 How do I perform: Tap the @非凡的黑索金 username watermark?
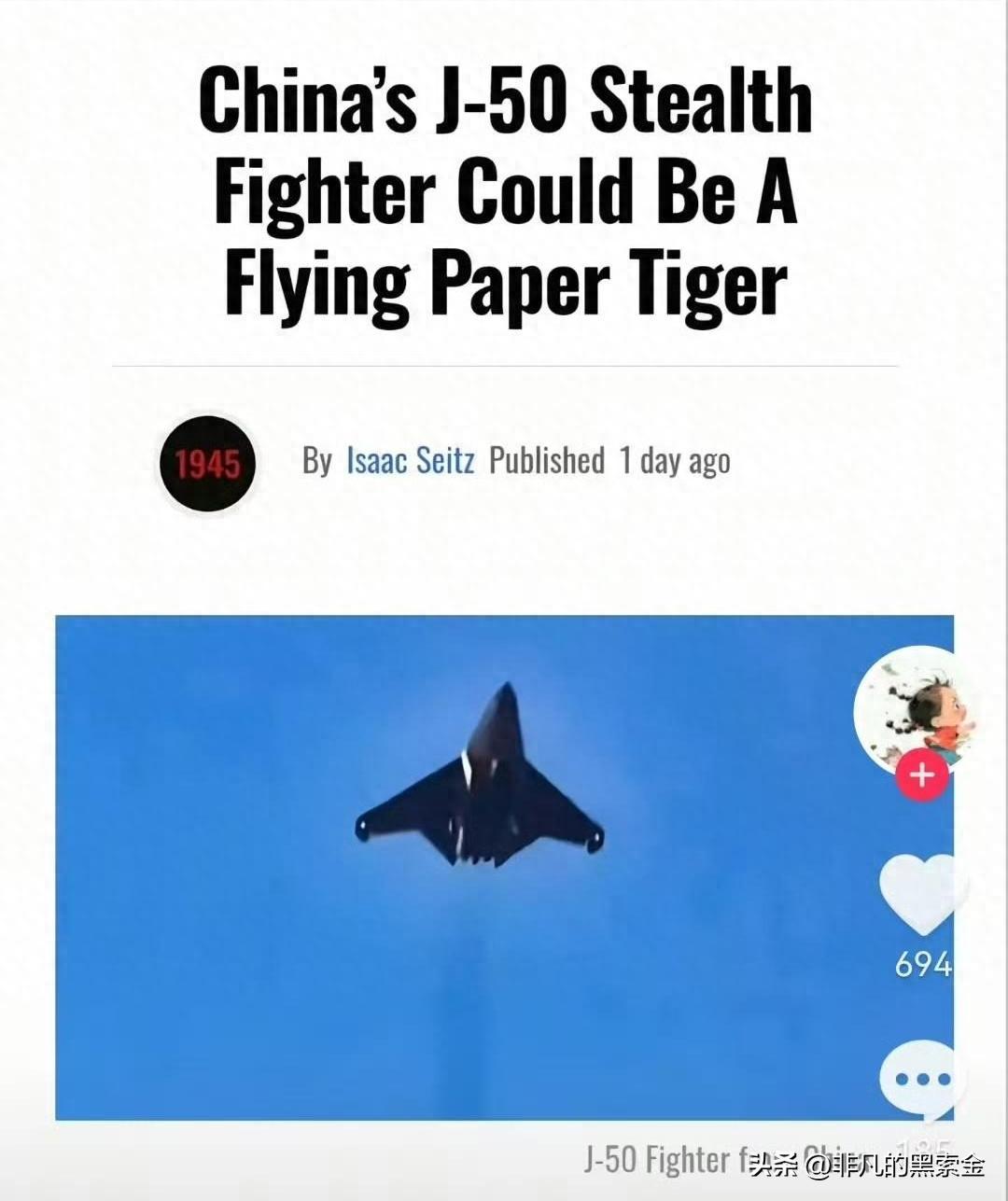(898, 1165)
